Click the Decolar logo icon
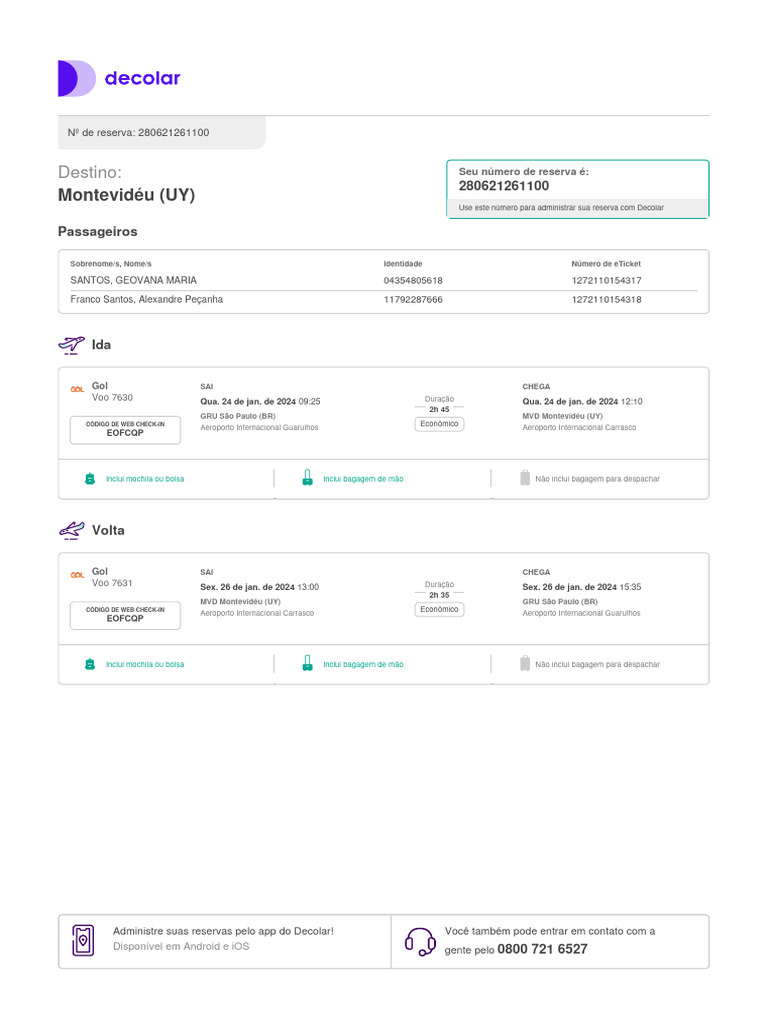 [x=76, y=78]
